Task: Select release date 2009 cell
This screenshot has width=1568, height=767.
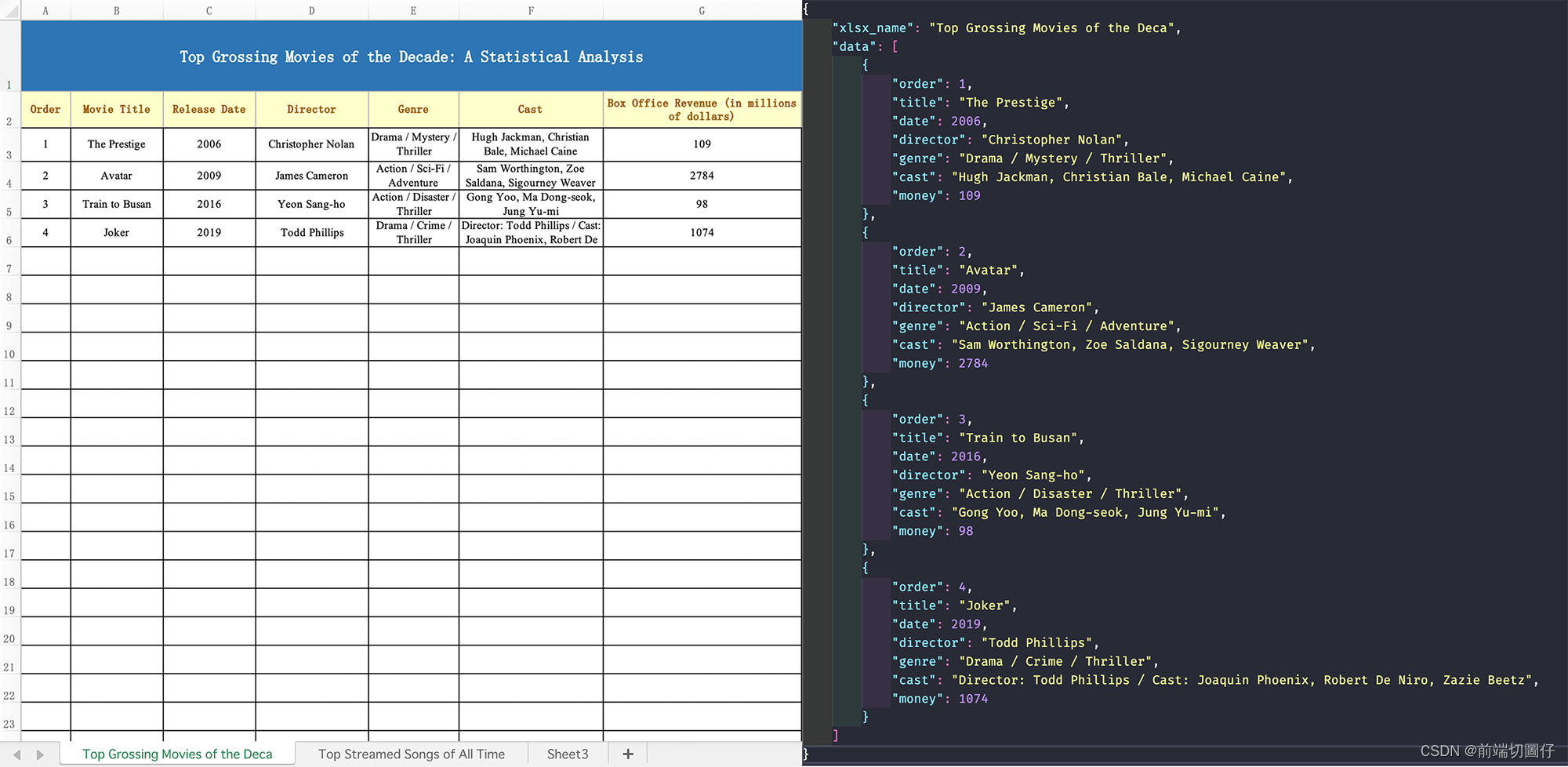Action: tap(209, 176)
